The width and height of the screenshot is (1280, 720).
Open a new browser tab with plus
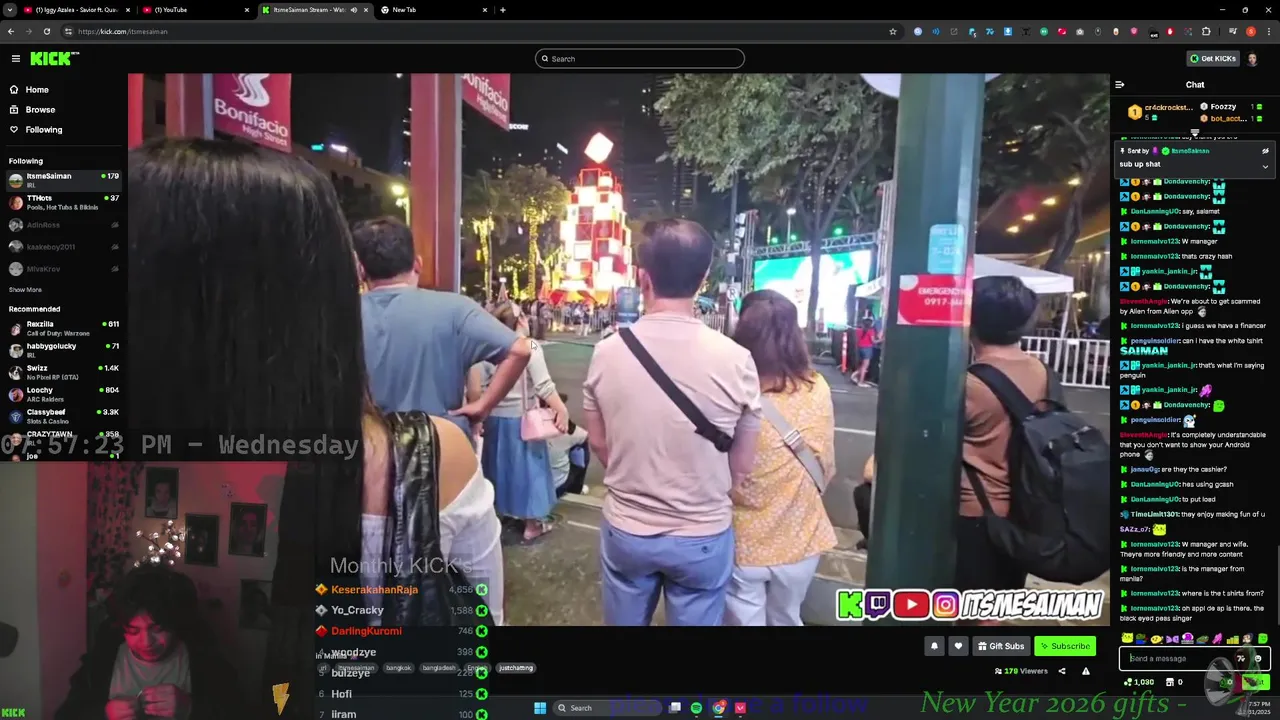tap(503, 10)
